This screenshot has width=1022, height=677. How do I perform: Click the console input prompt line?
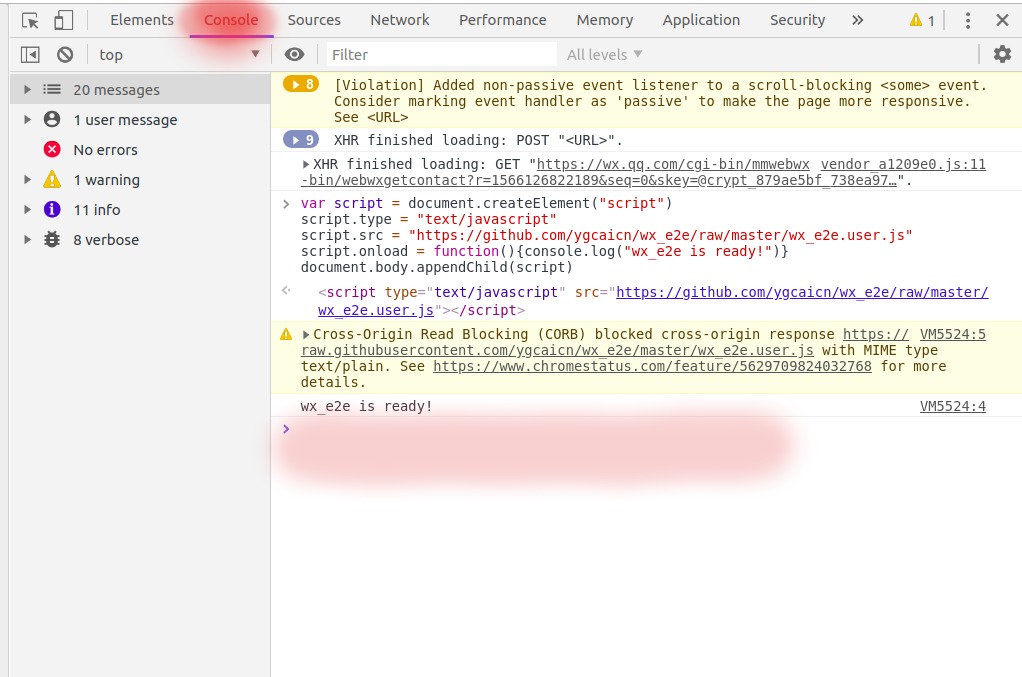coord(645,429)
